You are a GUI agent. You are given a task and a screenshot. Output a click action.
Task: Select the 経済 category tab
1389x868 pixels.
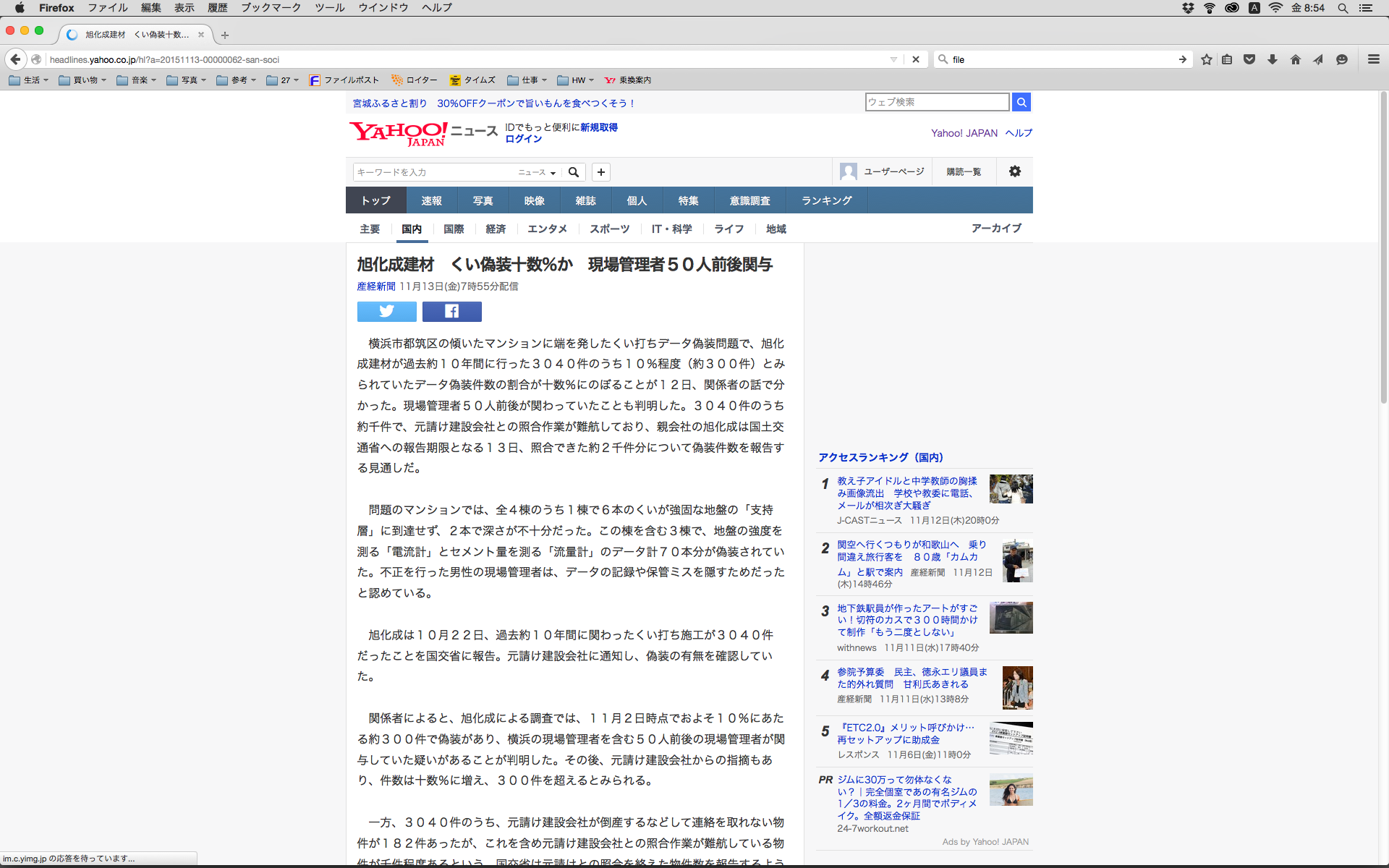(496, 229)
